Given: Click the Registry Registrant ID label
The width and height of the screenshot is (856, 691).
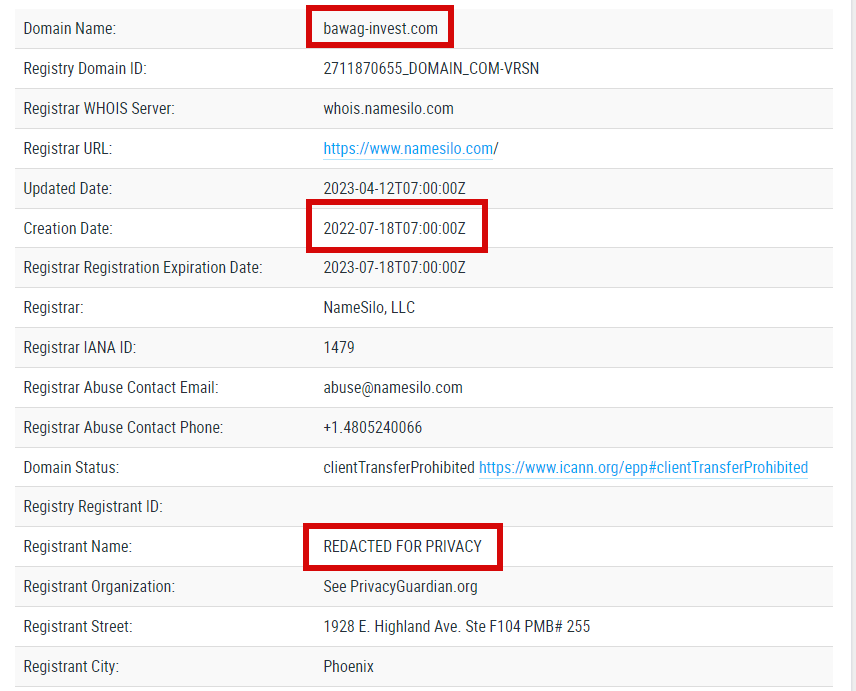Looking at the screenshot, I should [93, 507].
